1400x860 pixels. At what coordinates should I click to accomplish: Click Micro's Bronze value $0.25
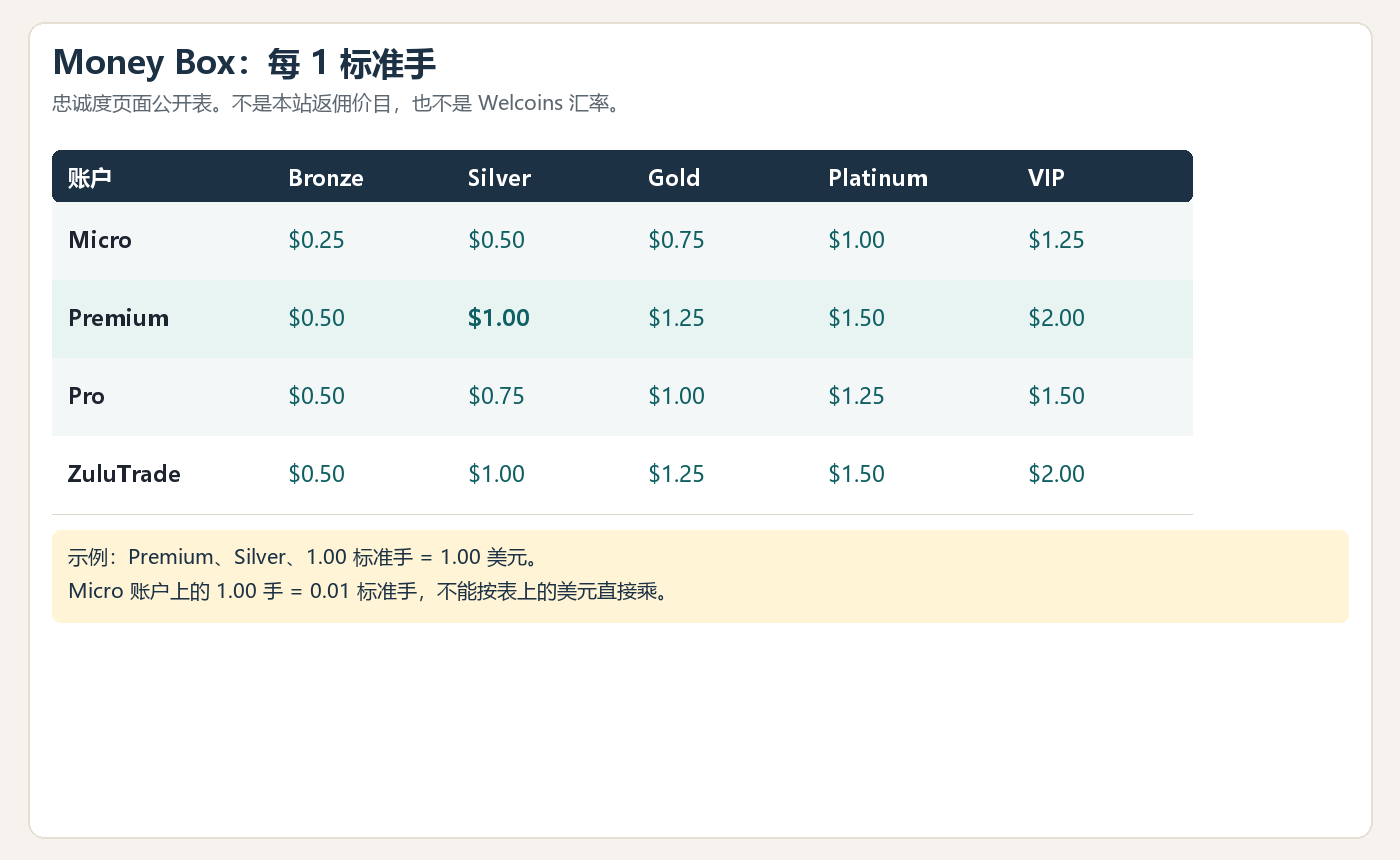tap(316, 240)
